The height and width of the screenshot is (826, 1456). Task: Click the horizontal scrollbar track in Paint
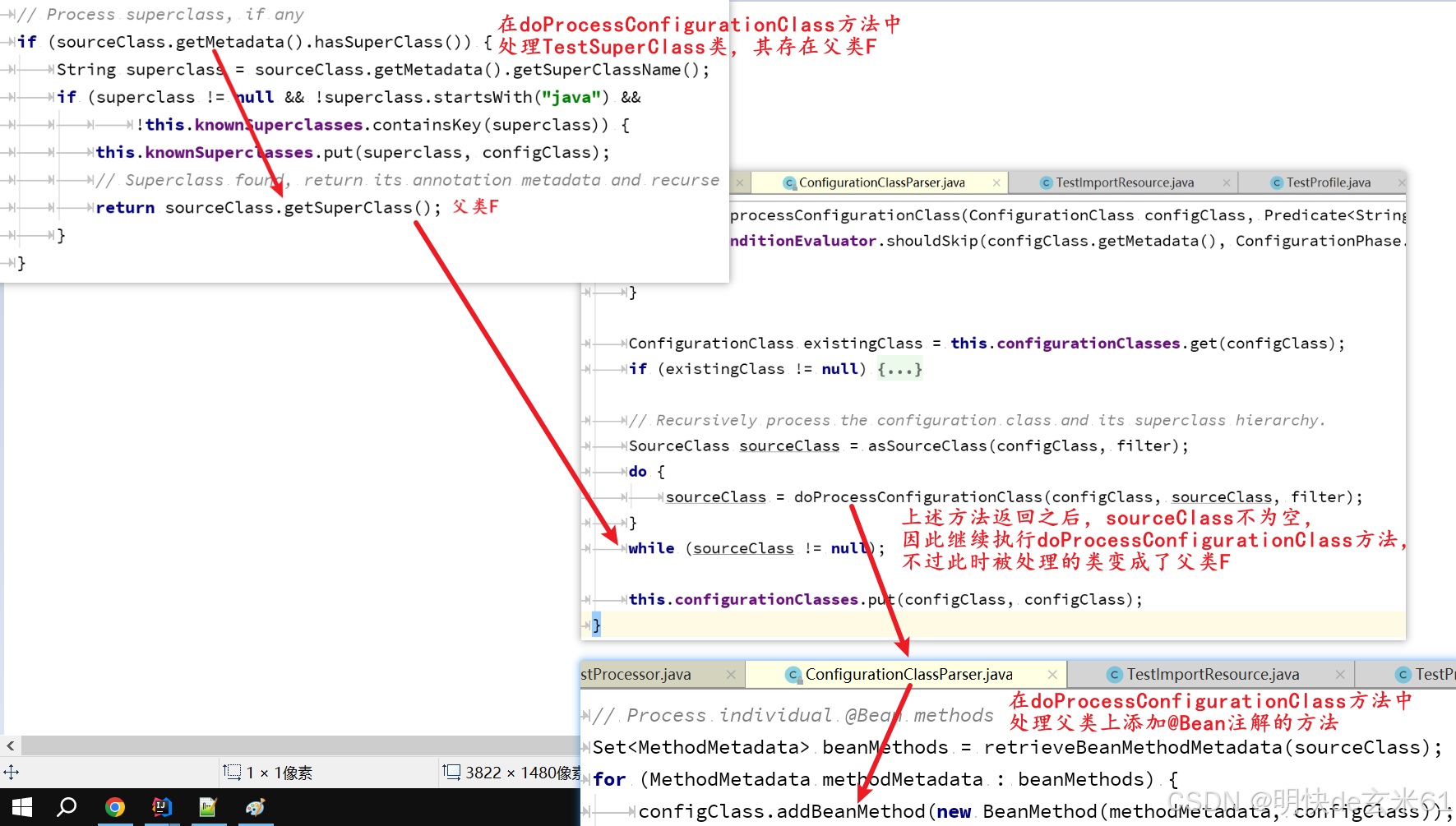(300, 745)
